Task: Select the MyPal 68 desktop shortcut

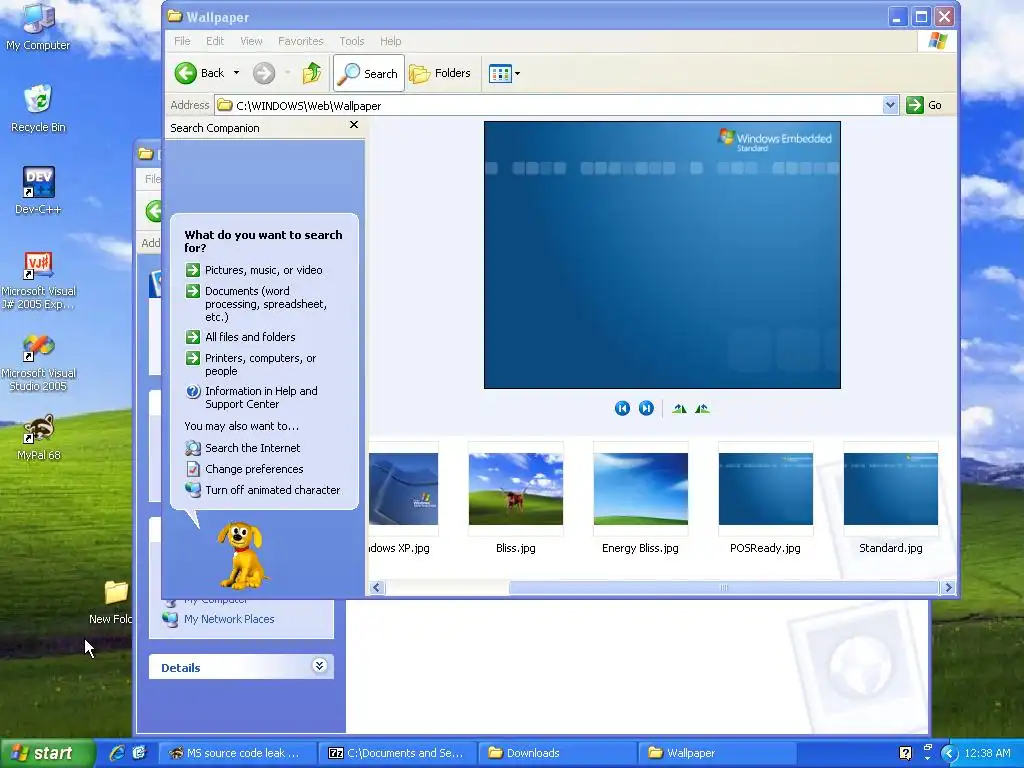Action: (x=38, y=438)
